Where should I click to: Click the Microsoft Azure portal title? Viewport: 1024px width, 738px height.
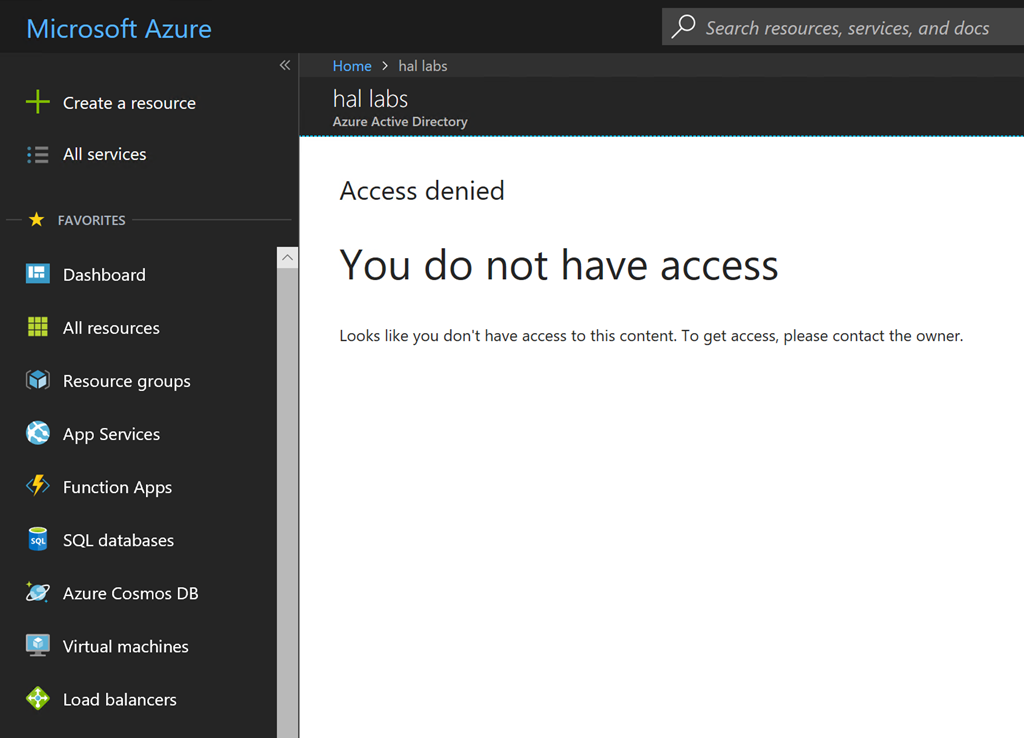click(x=119, y=28)
